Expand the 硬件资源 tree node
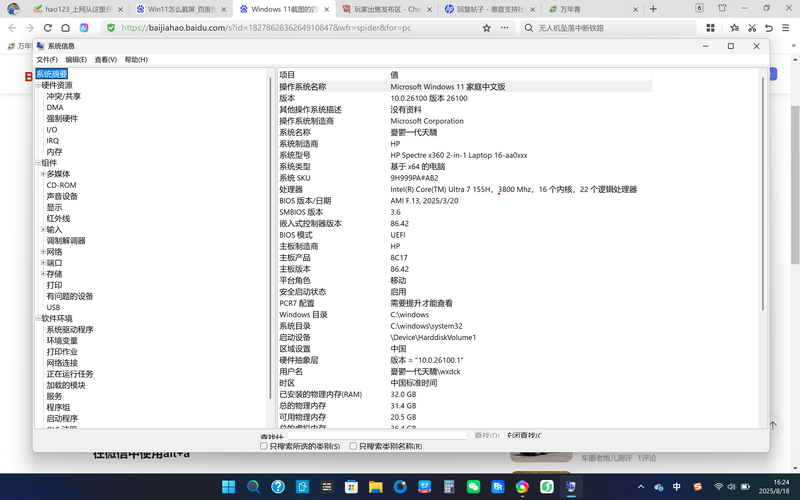Screen dimensions: 800x500 (x=38, y=85)
